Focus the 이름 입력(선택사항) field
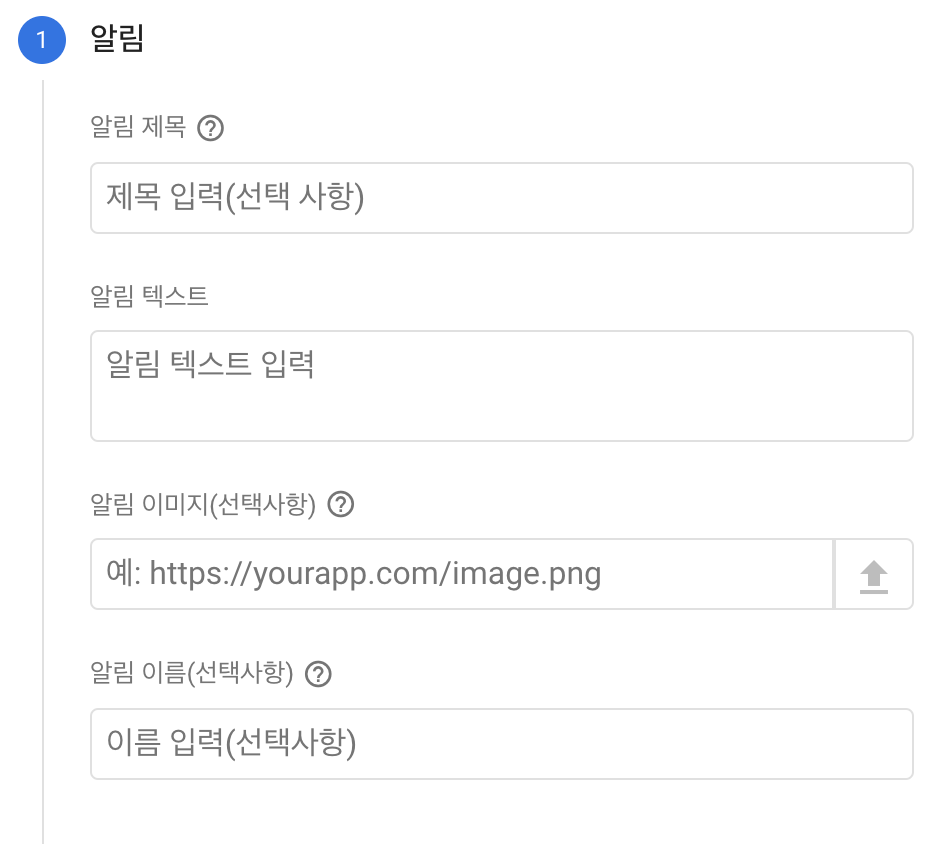 pyautogui.click(x=501, y=744)
